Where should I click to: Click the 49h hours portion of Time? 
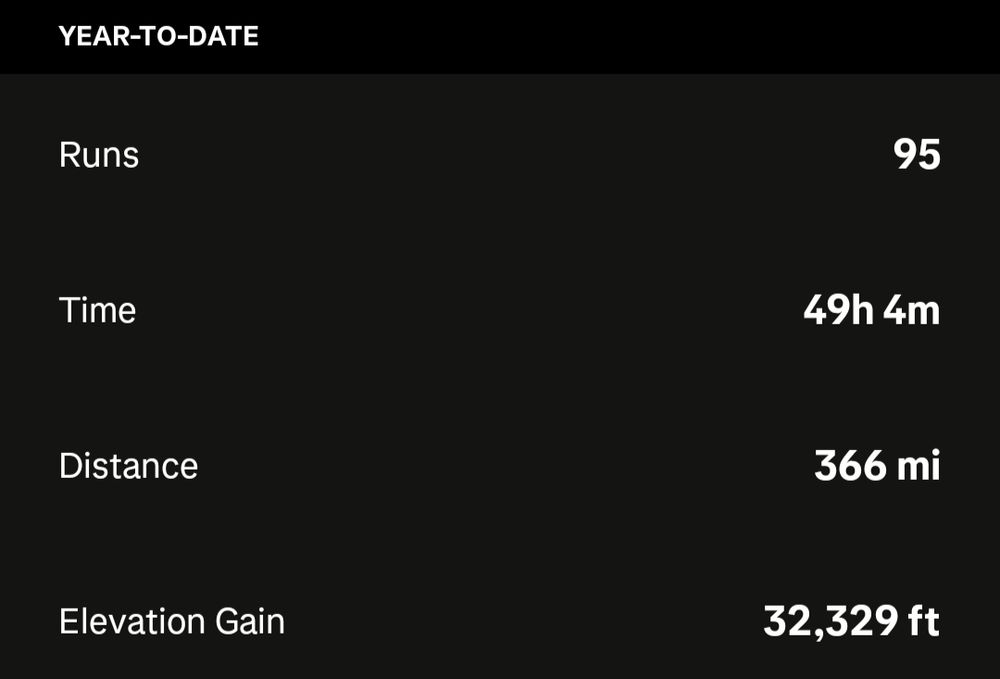[838, 310]
